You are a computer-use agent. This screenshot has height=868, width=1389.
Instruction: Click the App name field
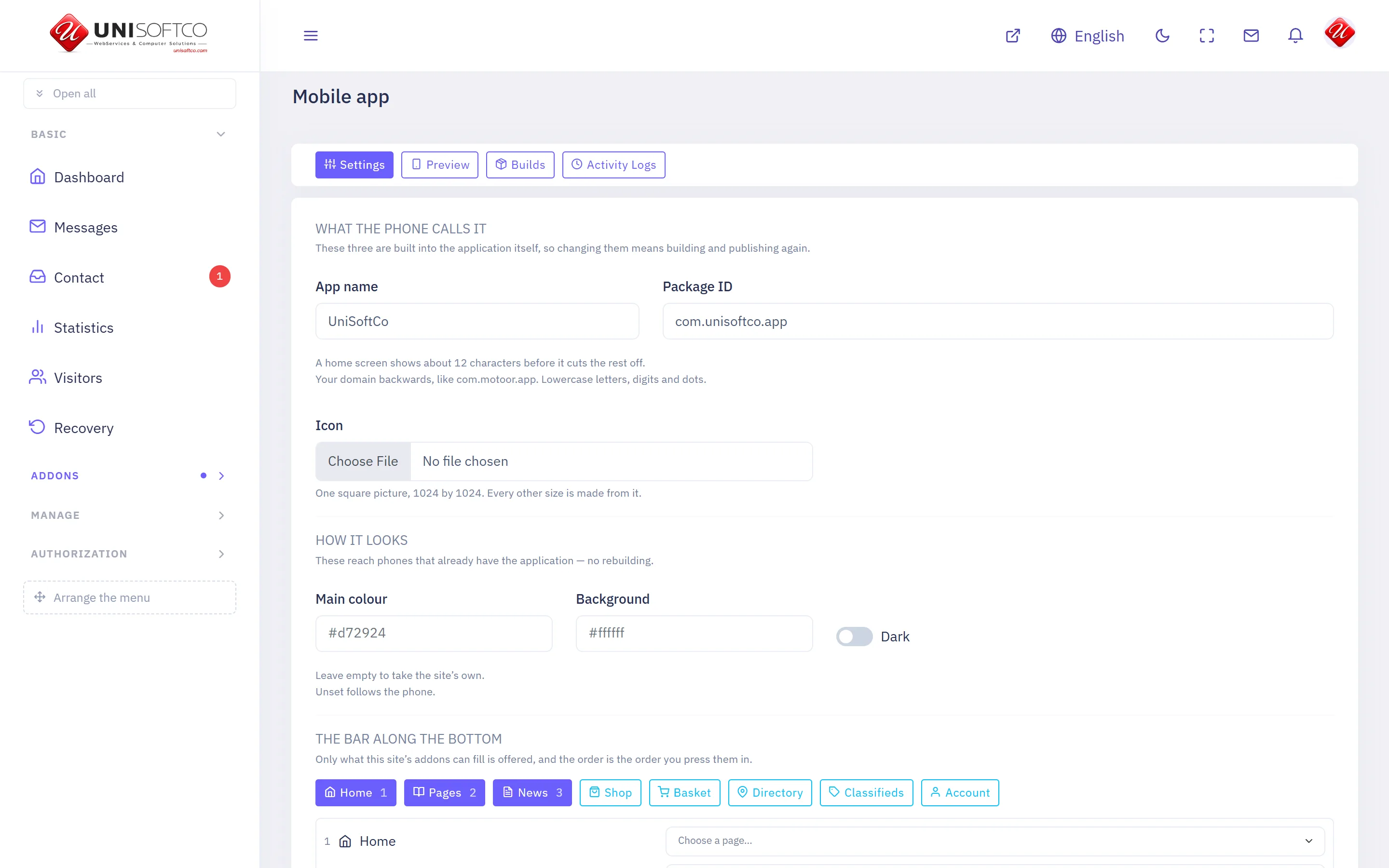[x=477, y=321]
